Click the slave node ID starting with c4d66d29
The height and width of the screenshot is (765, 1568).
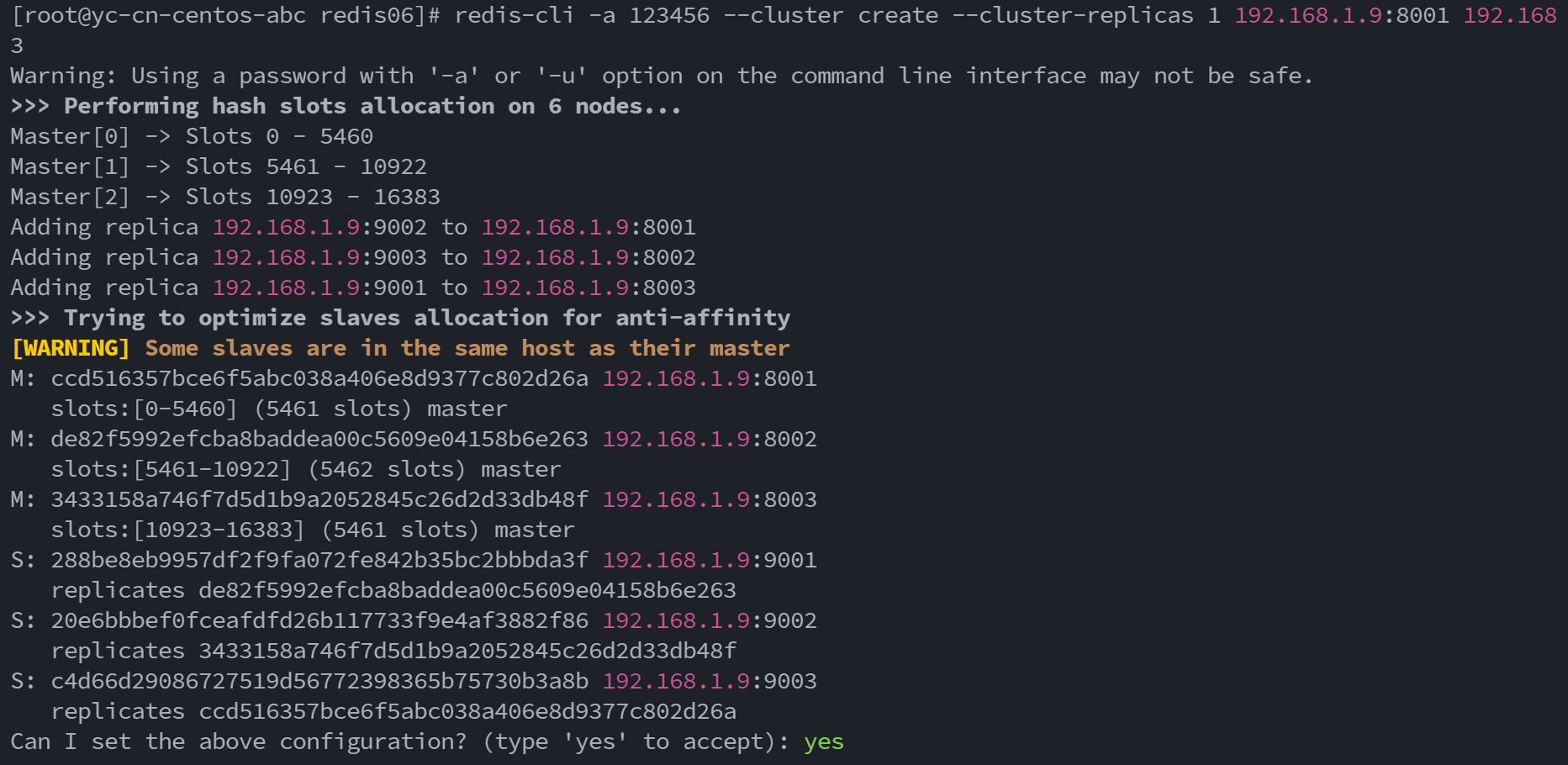[319, 682]
